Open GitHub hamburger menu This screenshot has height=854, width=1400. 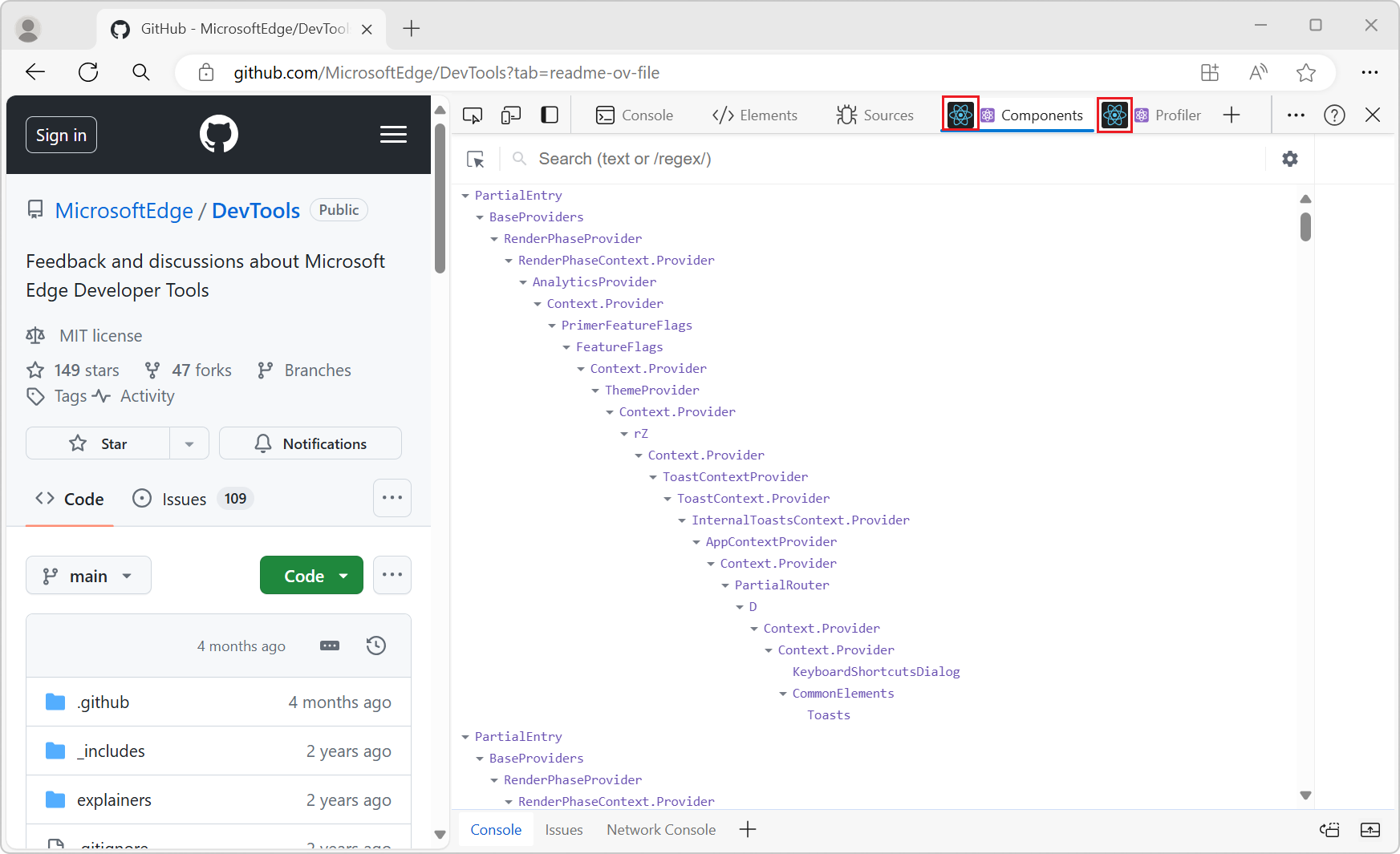[393, 134]
